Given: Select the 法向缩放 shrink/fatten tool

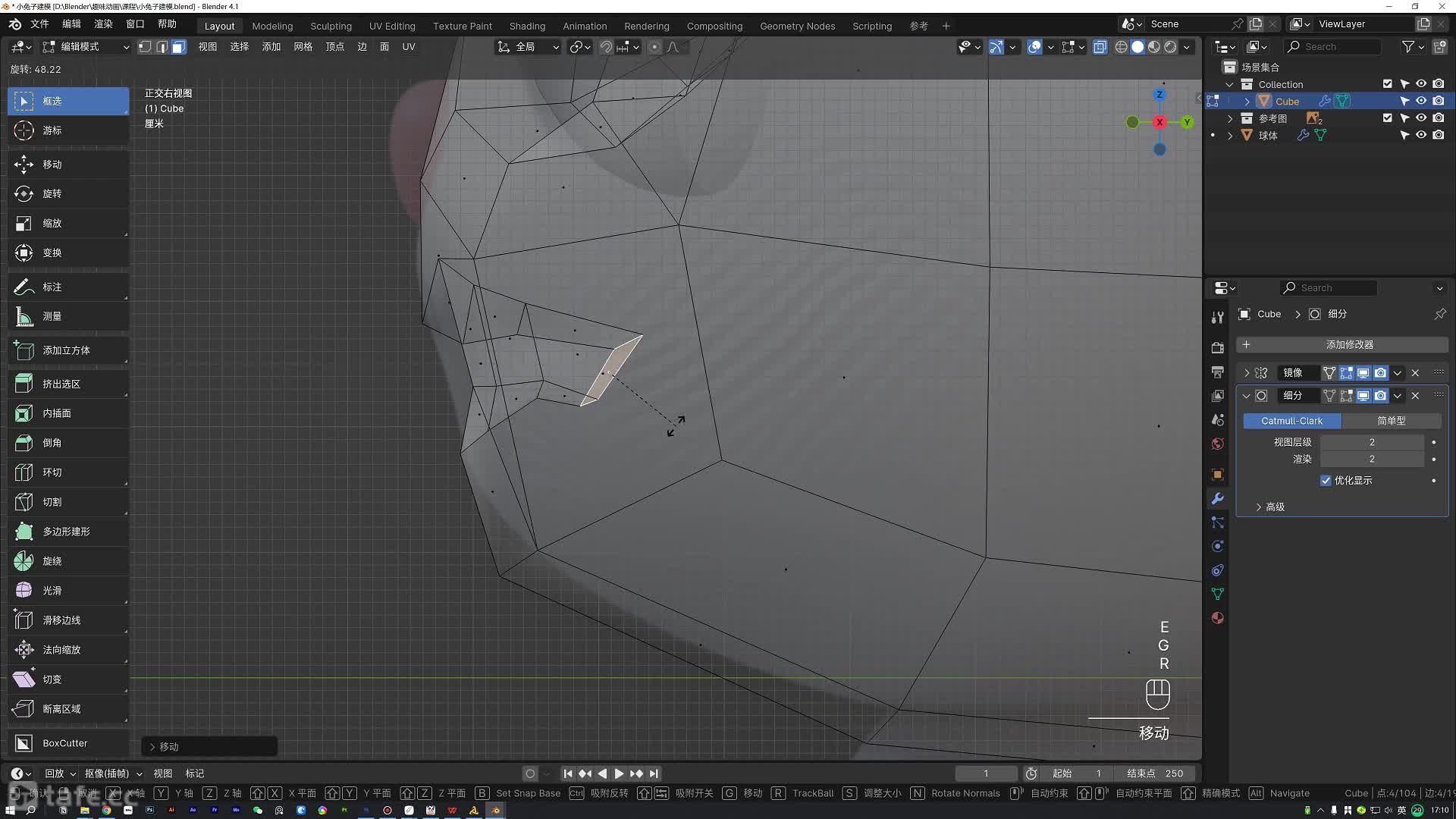Looking at the screenshot, I should coord(68,651).
